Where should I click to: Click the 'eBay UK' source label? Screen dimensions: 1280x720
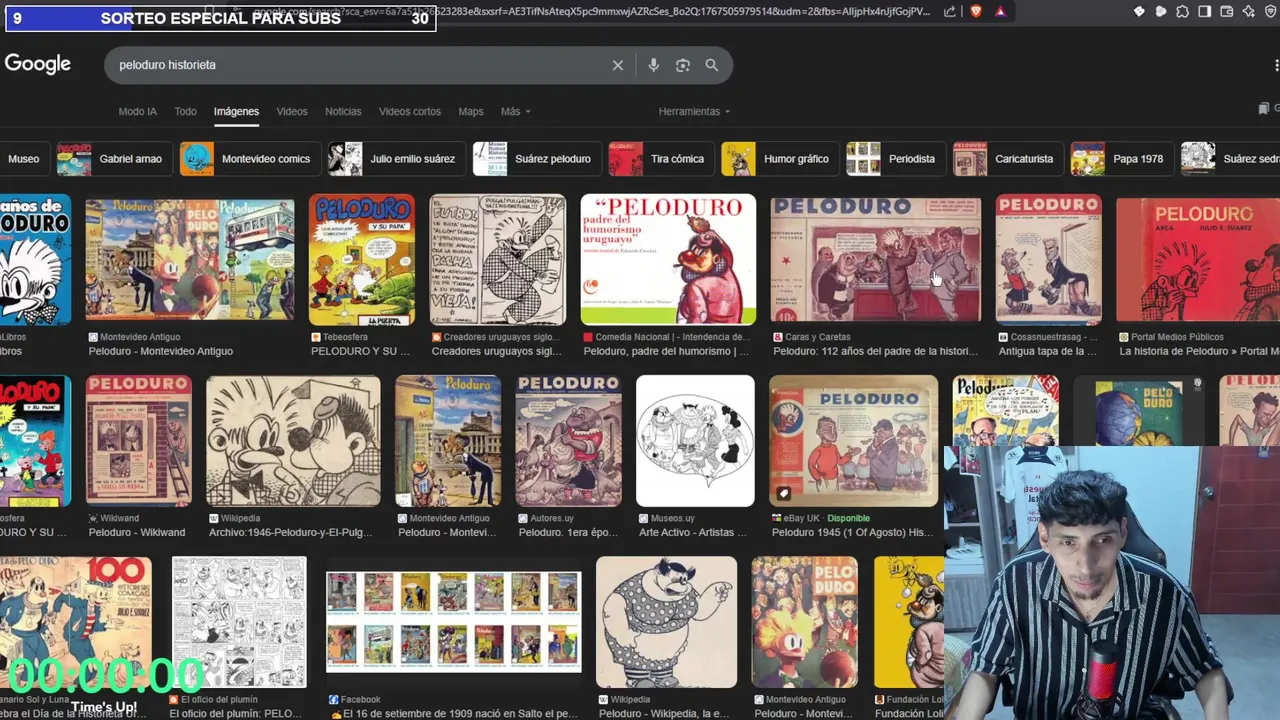pyautogui.click(x=801, y=518)
